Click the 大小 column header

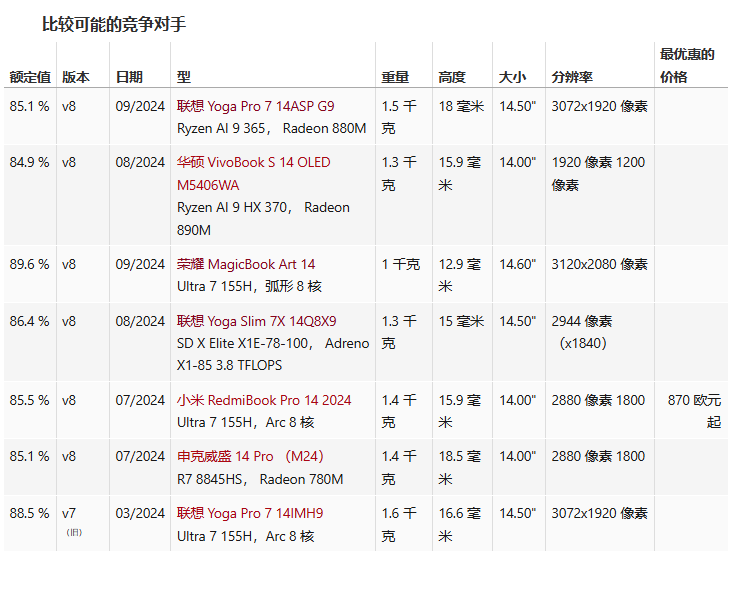[x=513, y=77]
